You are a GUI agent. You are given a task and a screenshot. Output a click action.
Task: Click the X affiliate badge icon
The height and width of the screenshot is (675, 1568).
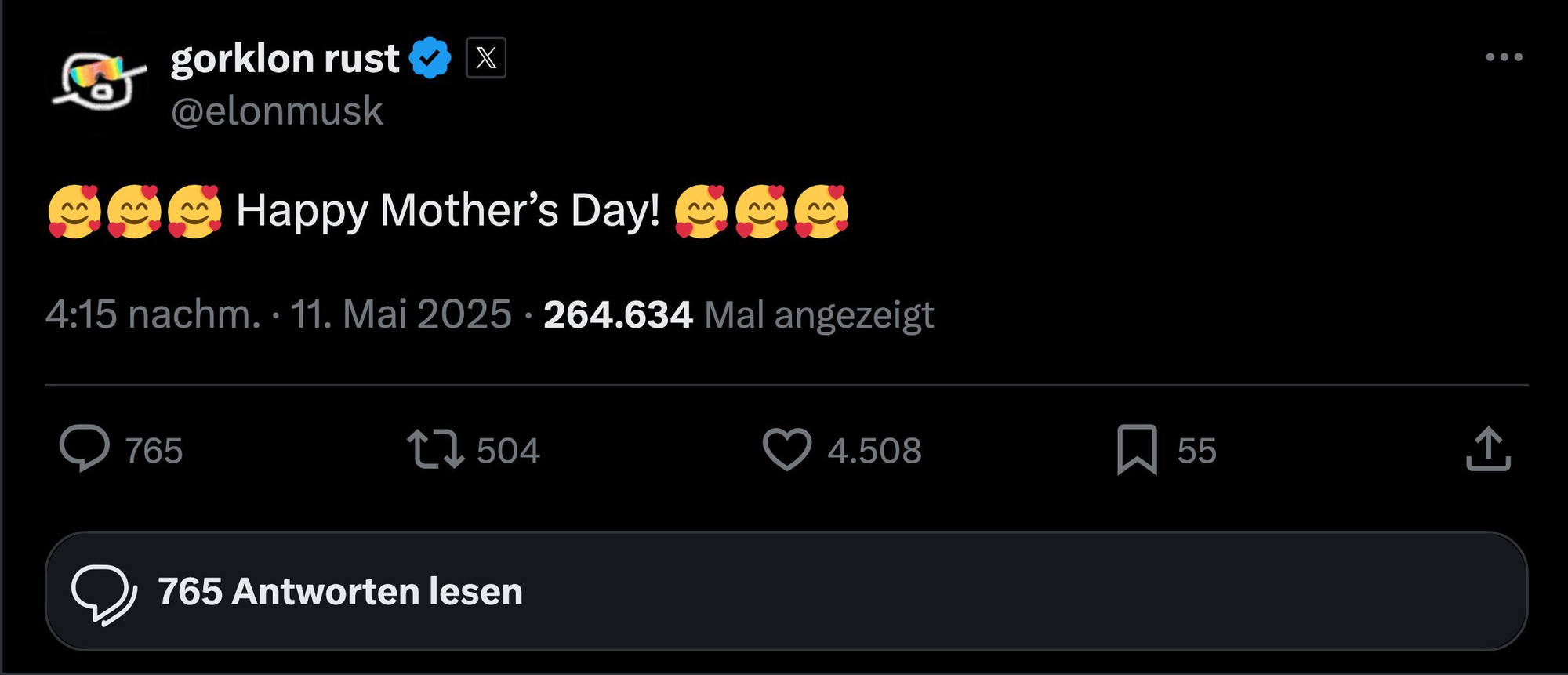486,57
